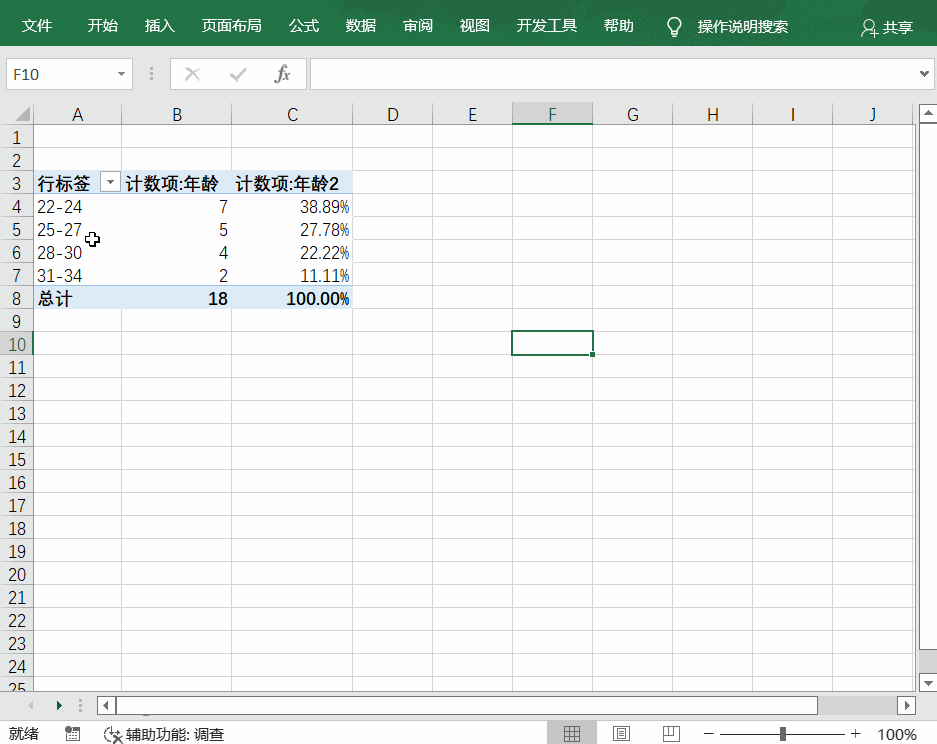Click the lightbulb tell-me icon

674,27
